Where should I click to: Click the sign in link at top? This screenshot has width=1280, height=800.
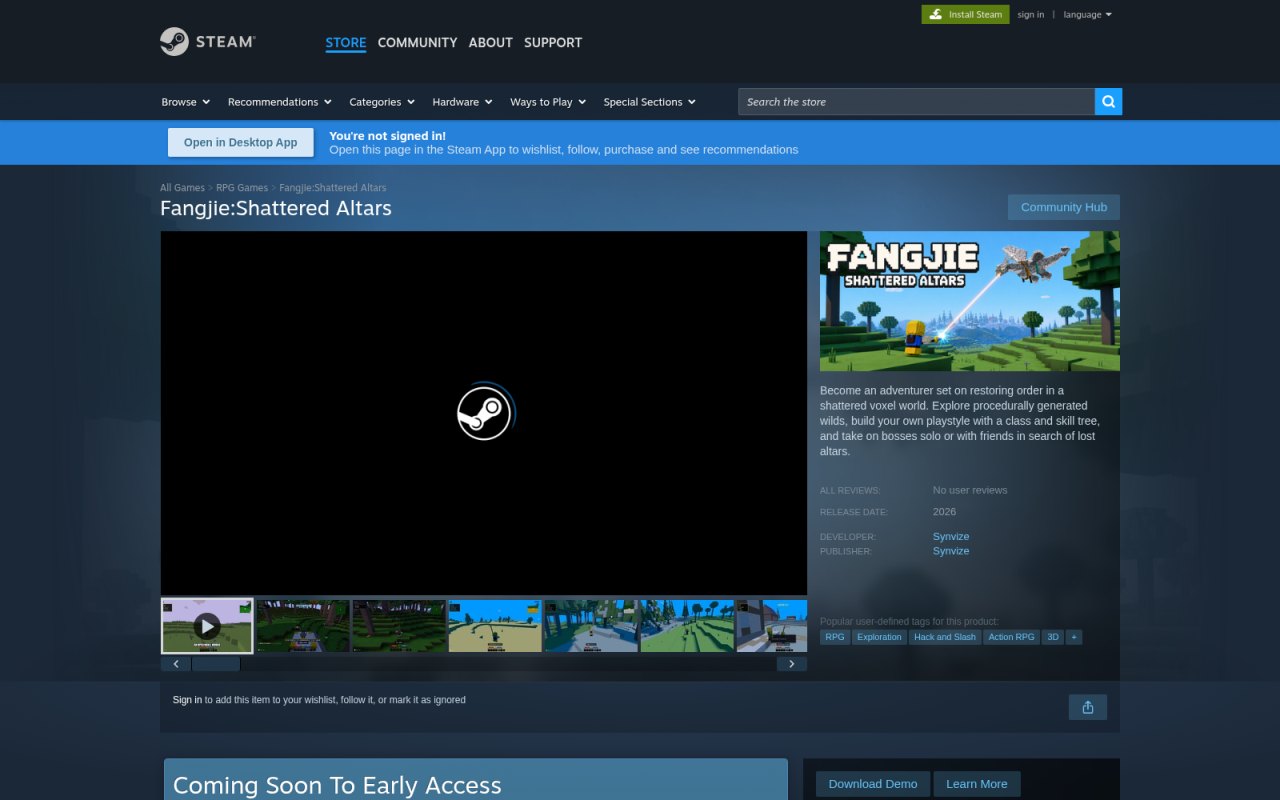[1031, 15]
